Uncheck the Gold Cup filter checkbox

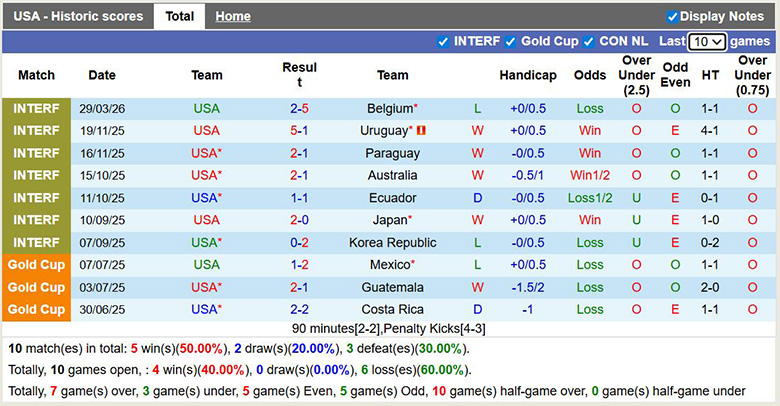pyautogui.click(x=510, y=42)
